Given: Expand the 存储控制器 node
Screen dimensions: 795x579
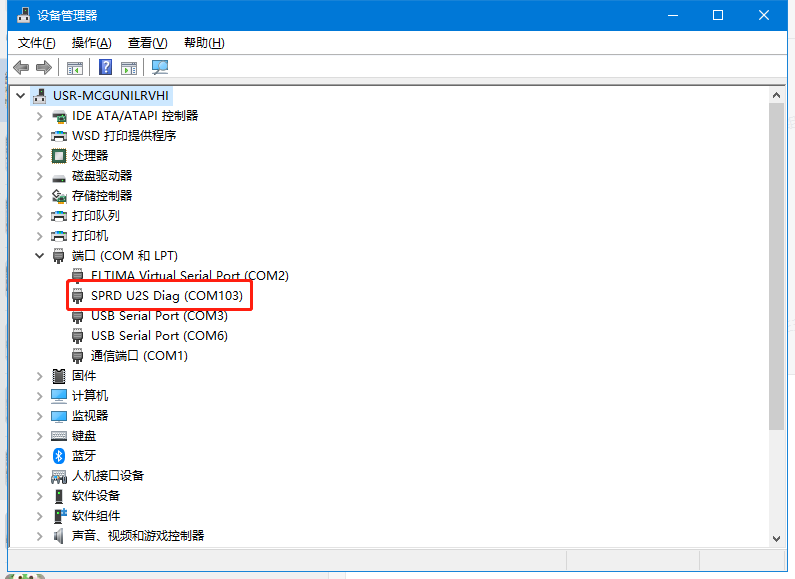Looking at the screenshot, I should 40,196.
